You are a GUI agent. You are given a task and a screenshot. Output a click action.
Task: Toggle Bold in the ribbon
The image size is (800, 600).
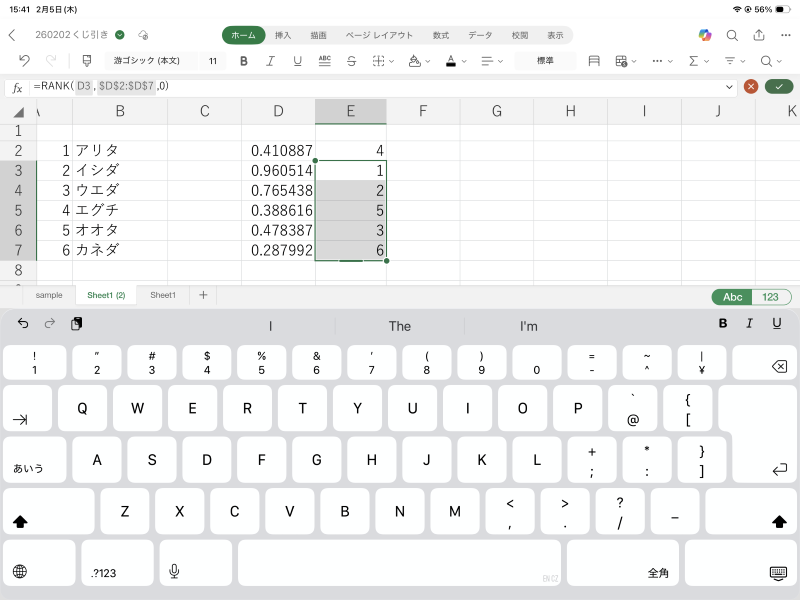tap(243, 61)
